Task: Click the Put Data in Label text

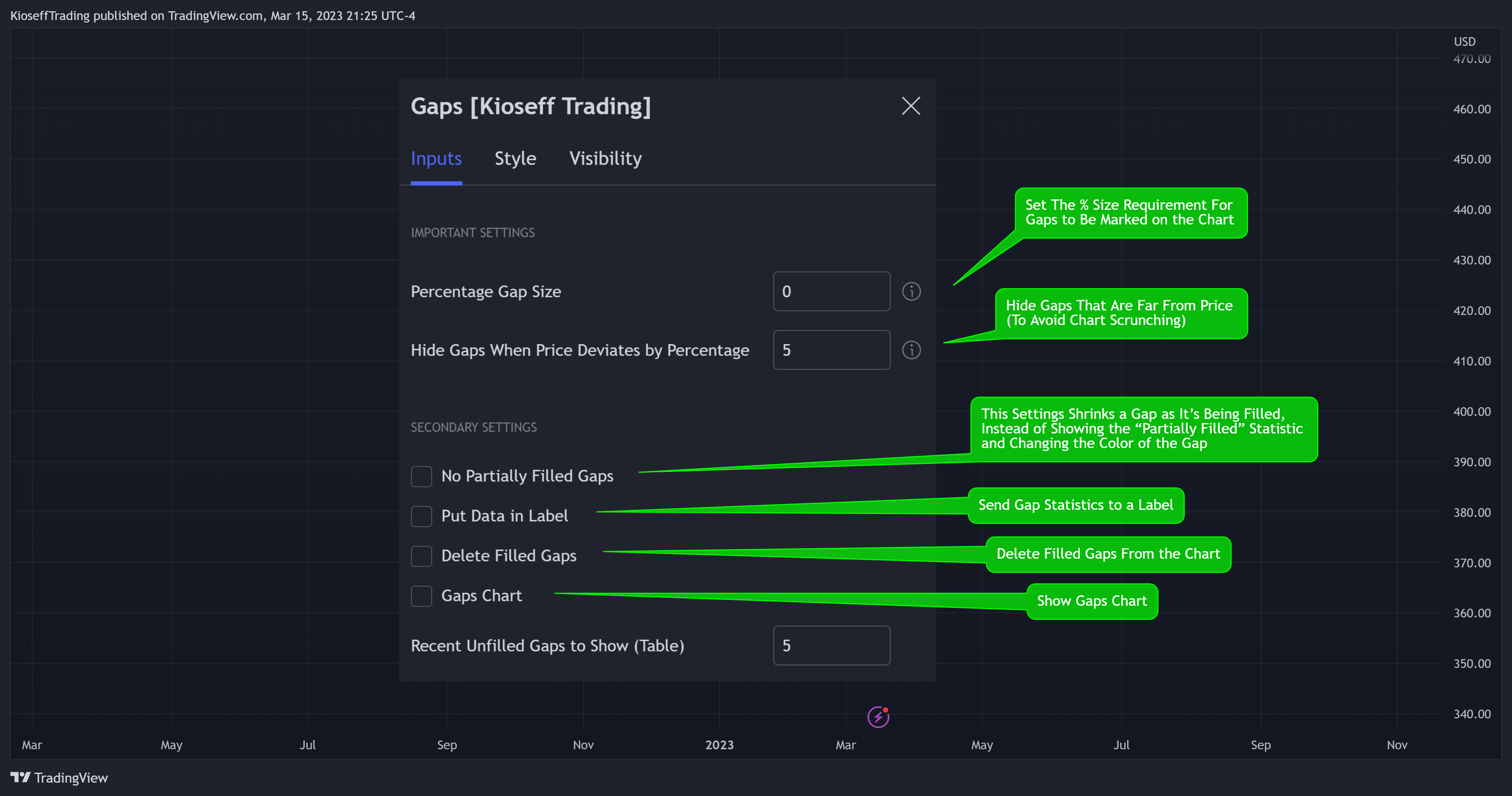Action: (504, 516)
